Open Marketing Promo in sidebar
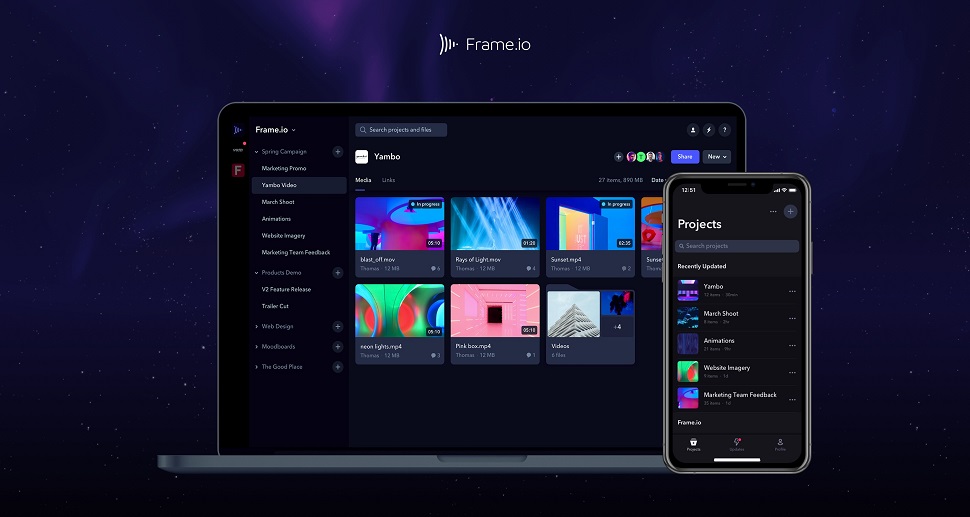The image size is (970, 517). coord(284,168)
